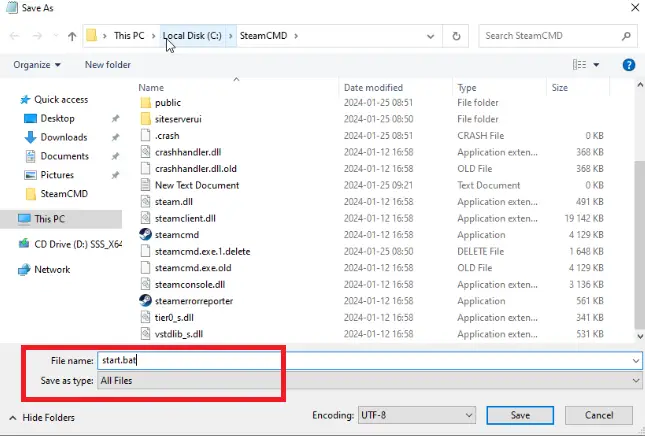Select the steamconsole.dll file icon

pyautogui.click(x=146, y=284)
